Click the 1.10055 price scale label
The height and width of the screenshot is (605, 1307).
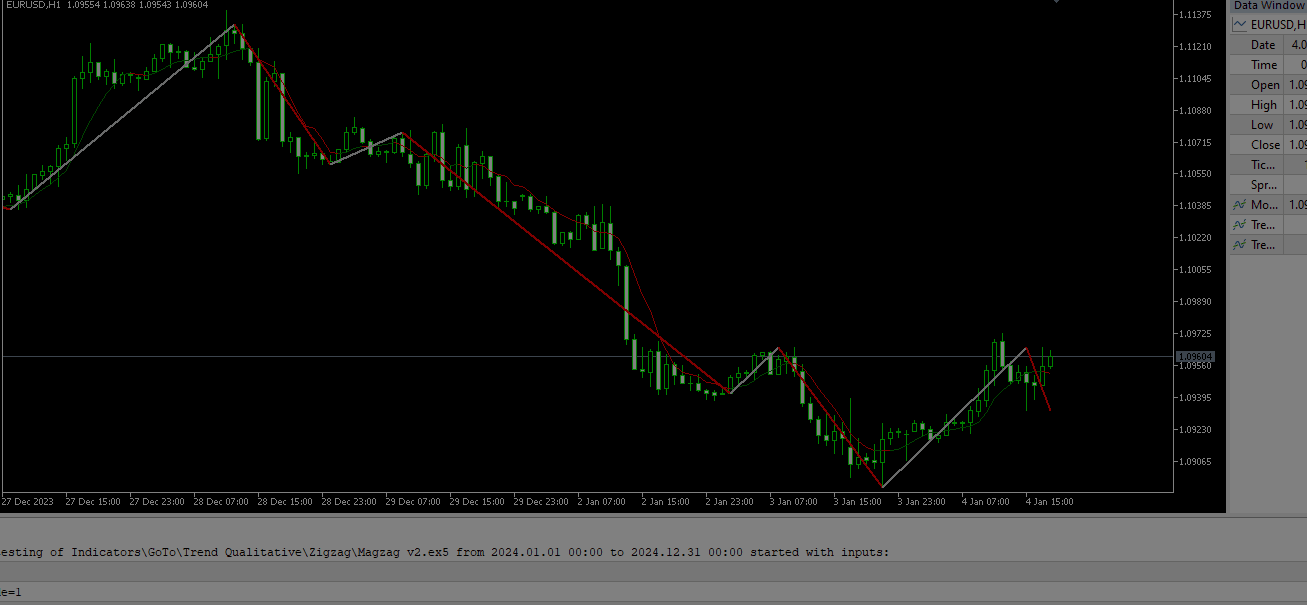1195,270
